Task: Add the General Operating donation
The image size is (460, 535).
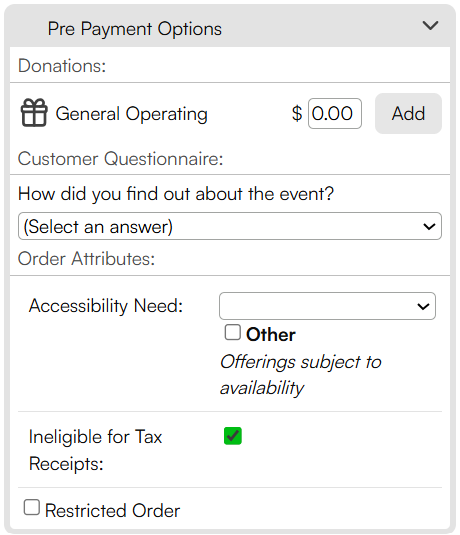Action: point(408,114)
